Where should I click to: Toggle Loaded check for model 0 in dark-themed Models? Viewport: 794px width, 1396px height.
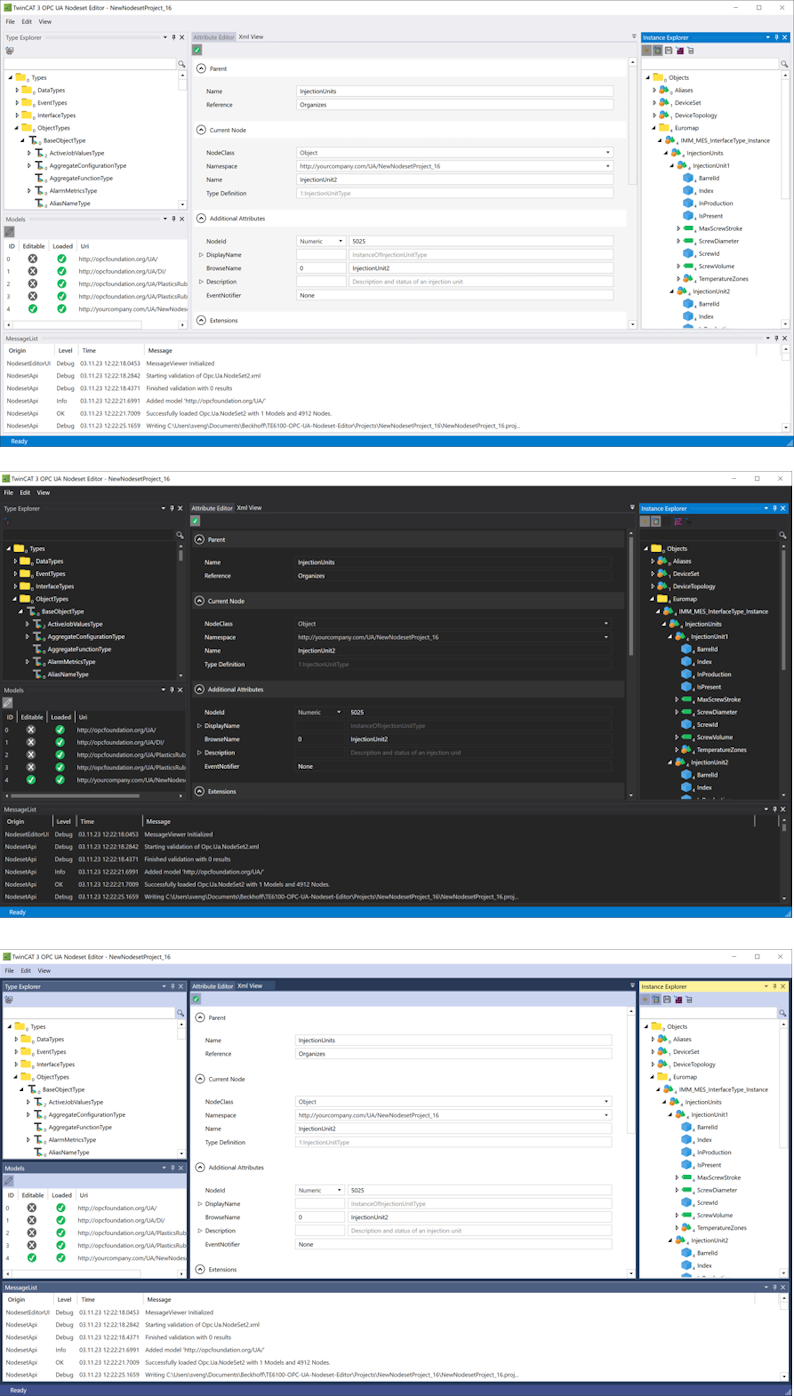point(60,730)
